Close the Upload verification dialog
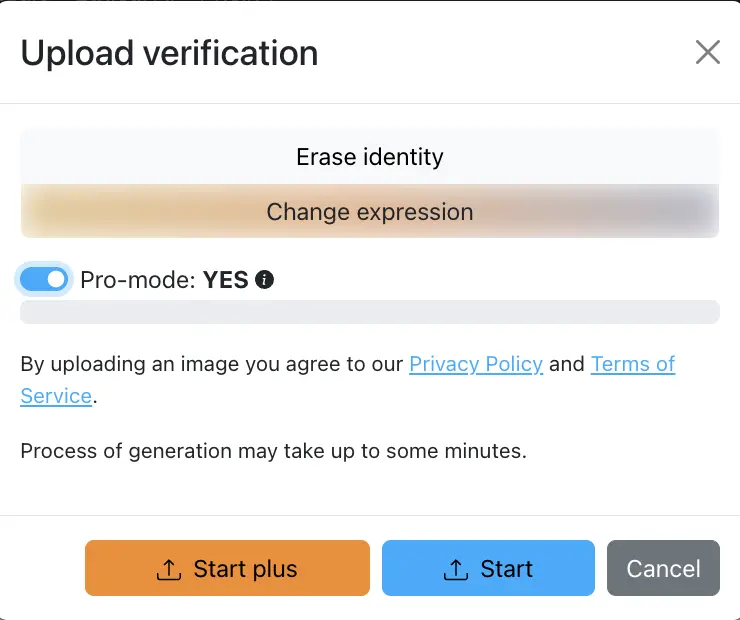 pos(708,53)
